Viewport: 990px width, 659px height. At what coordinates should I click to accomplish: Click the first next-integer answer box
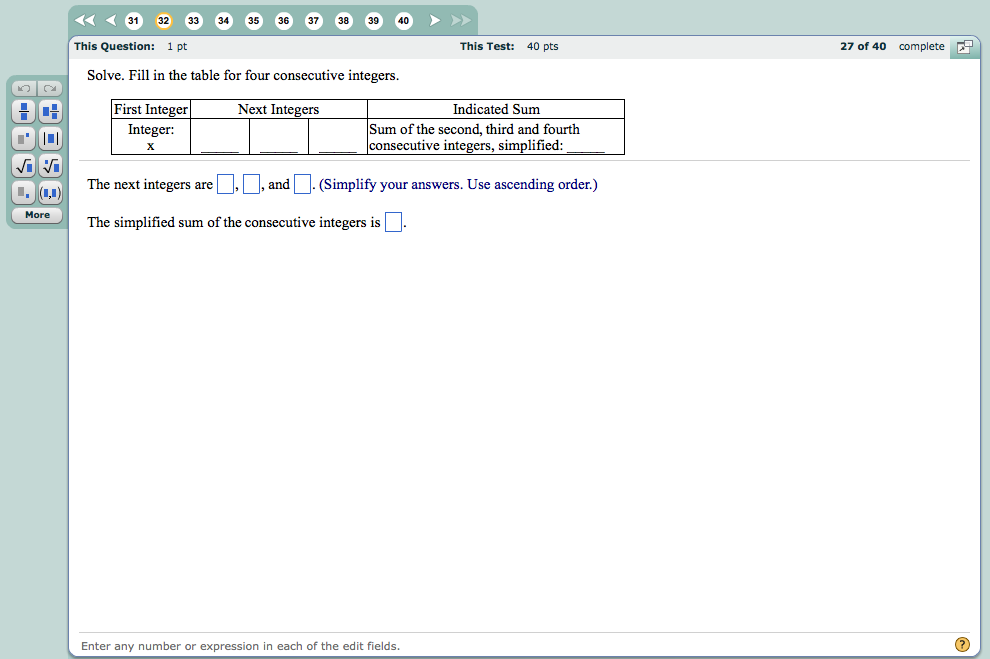pos(225,185)
